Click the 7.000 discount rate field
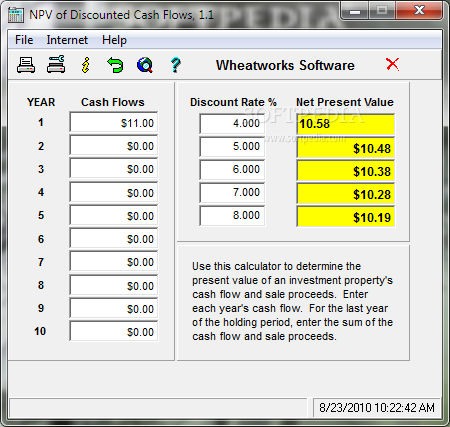This screenshot has width=450, height=427. [x=232, y=193]
